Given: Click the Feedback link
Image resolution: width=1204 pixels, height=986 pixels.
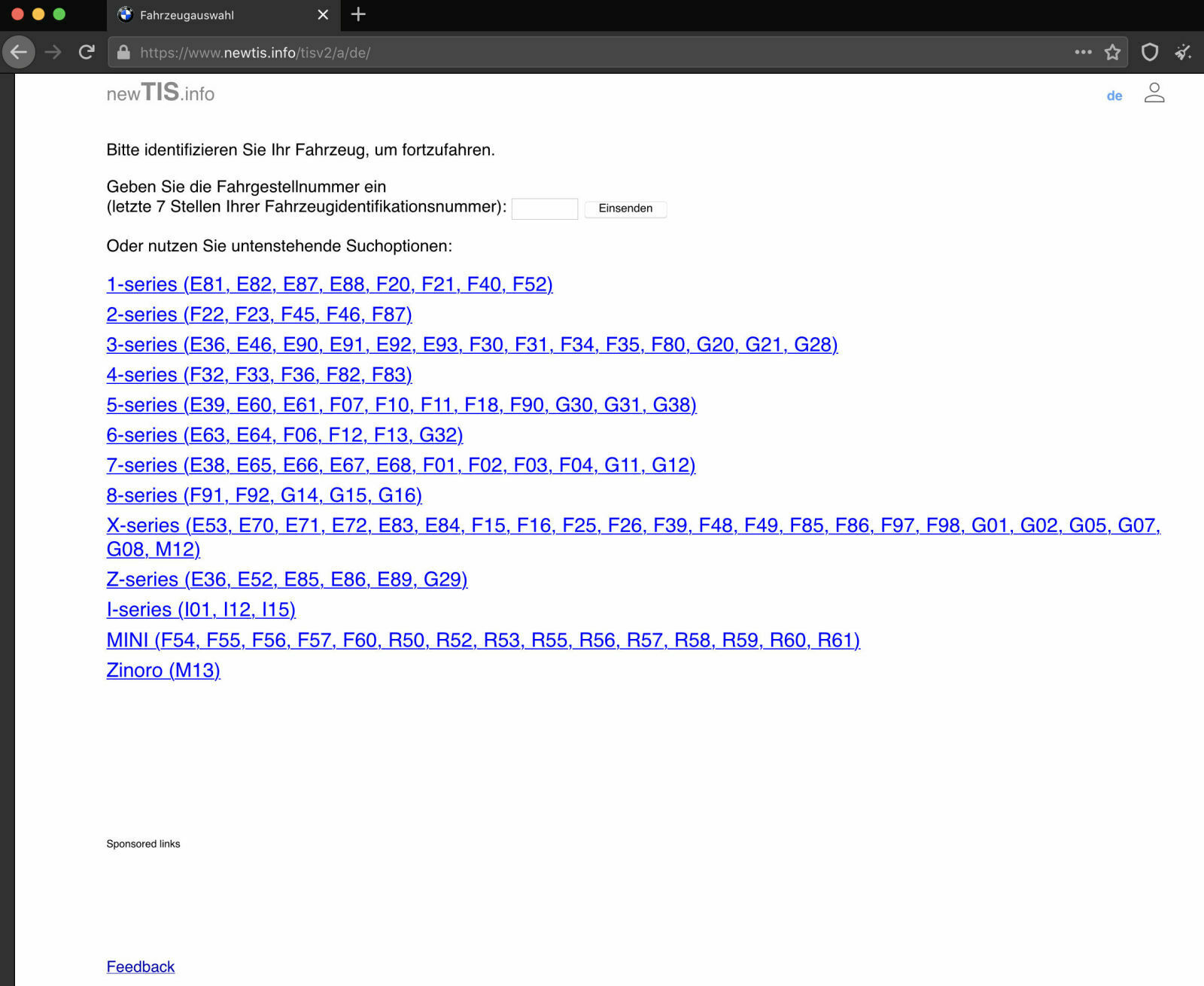Looking at the screenshot, I should coord(140,966).
